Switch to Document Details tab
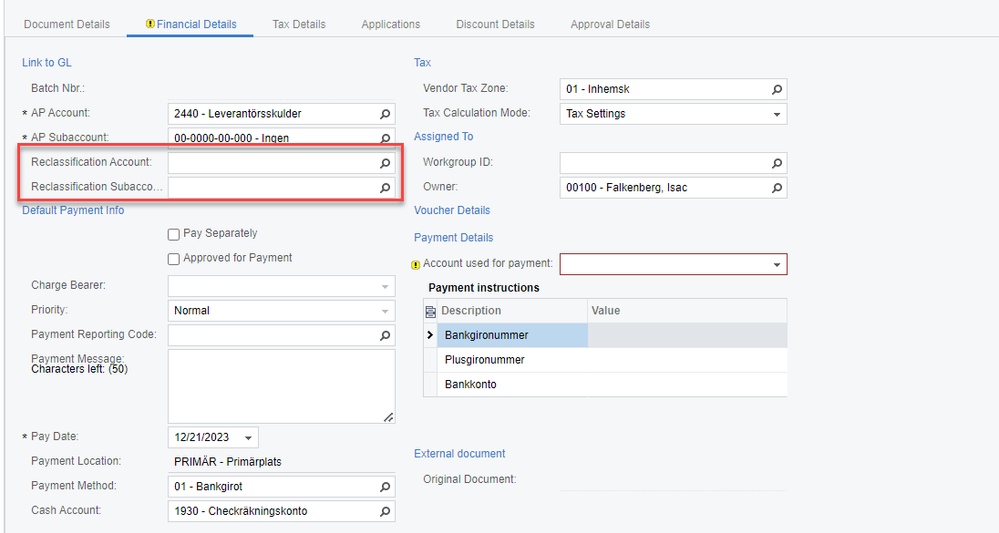The width and height of the screenshot is (999, 533). (67, 24)
